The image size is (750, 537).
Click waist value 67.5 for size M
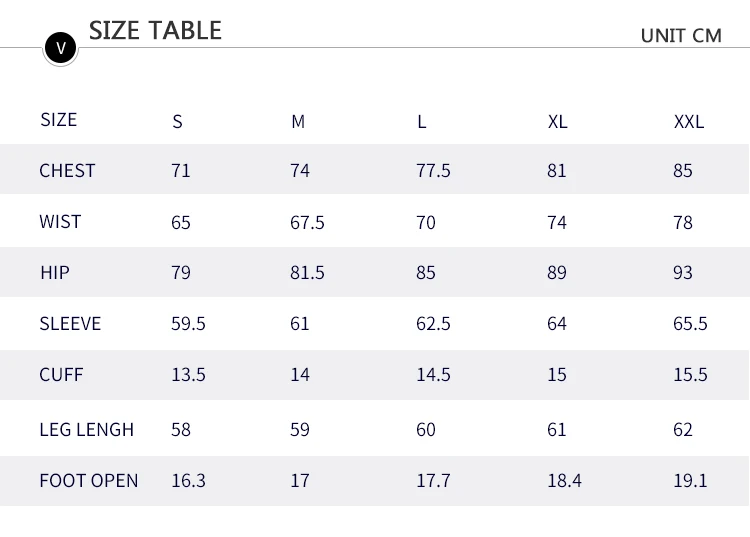(x=307, y=222)
